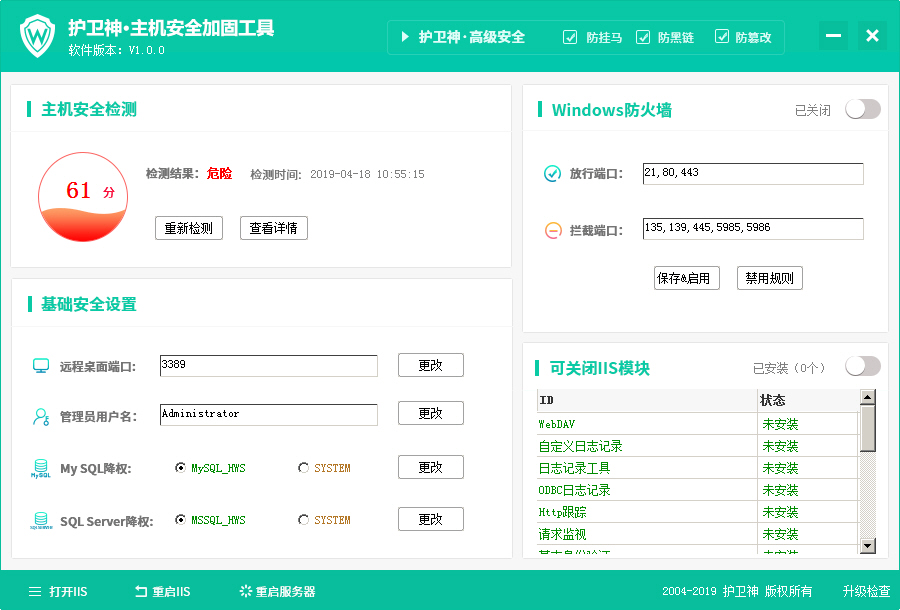The height and width of the screenshot is (610, 900).
Task: Click the 61分 security score gauge
Action: 83,197
